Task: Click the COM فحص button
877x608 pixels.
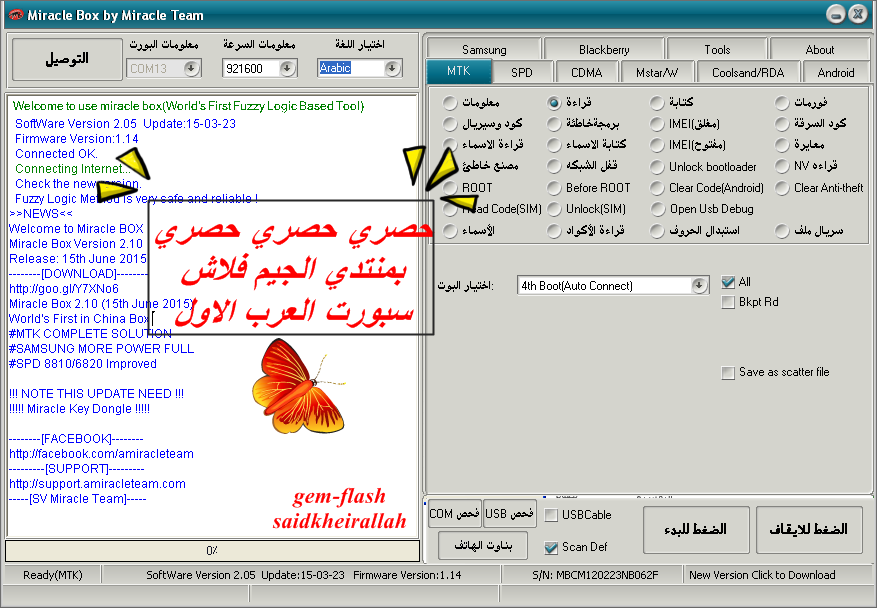Action: pos(454,513)
